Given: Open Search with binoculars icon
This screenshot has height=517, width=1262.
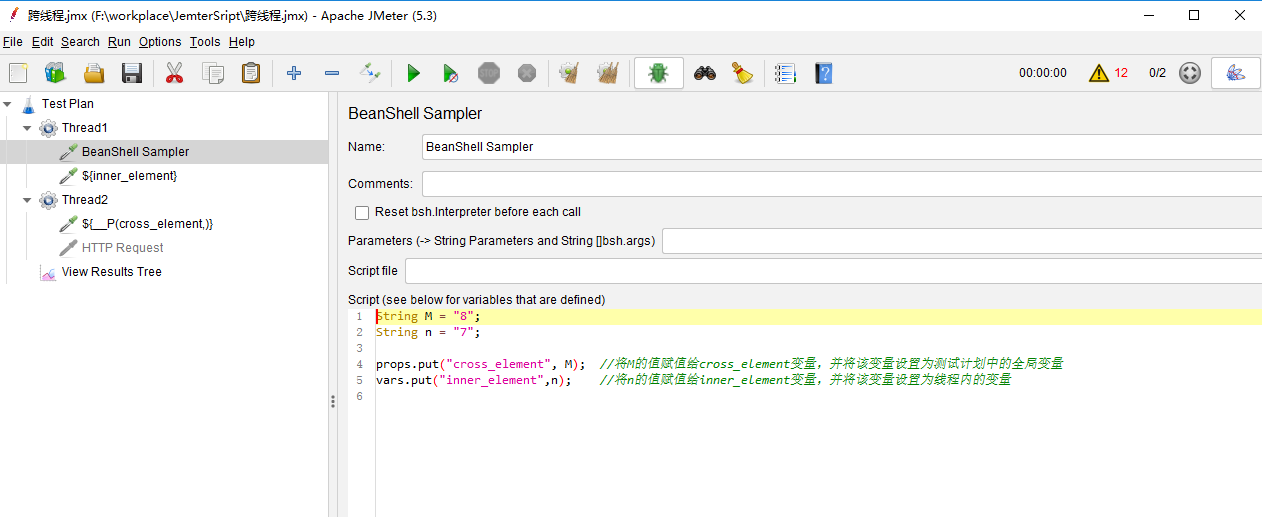Looking at the screenshot, I should (705, 73).
